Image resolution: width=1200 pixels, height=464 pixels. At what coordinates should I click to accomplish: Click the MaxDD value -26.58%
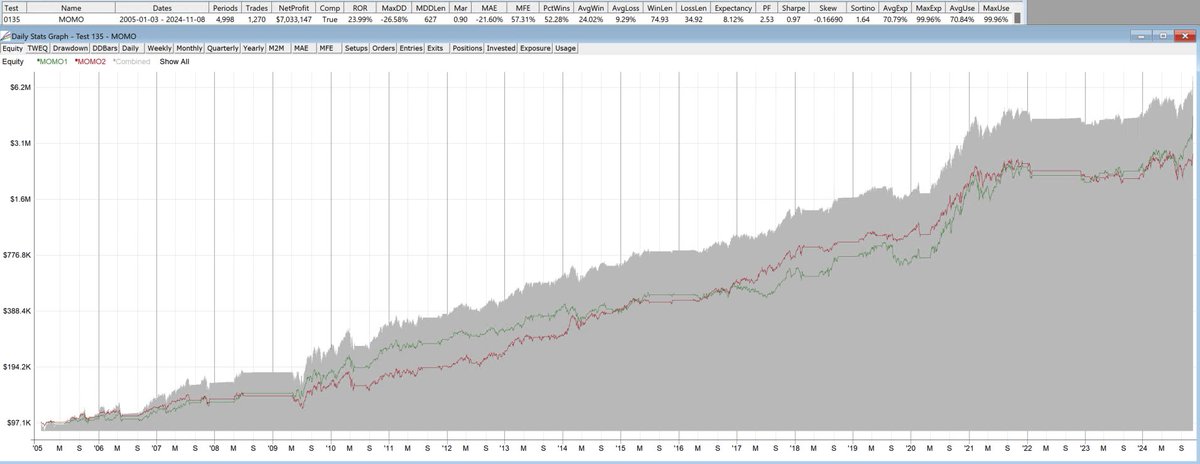[x=395, y=20]
